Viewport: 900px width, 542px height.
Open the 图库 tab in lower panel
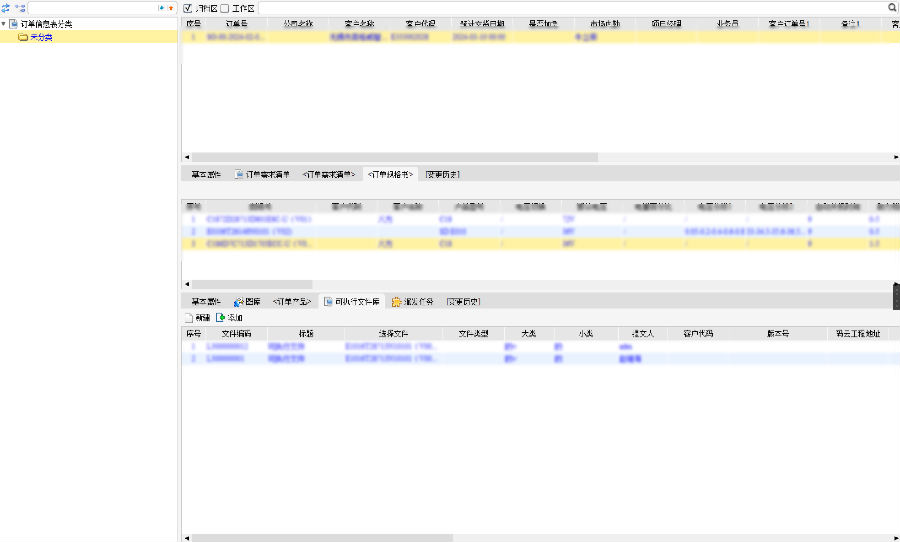(x=247, y=301)
